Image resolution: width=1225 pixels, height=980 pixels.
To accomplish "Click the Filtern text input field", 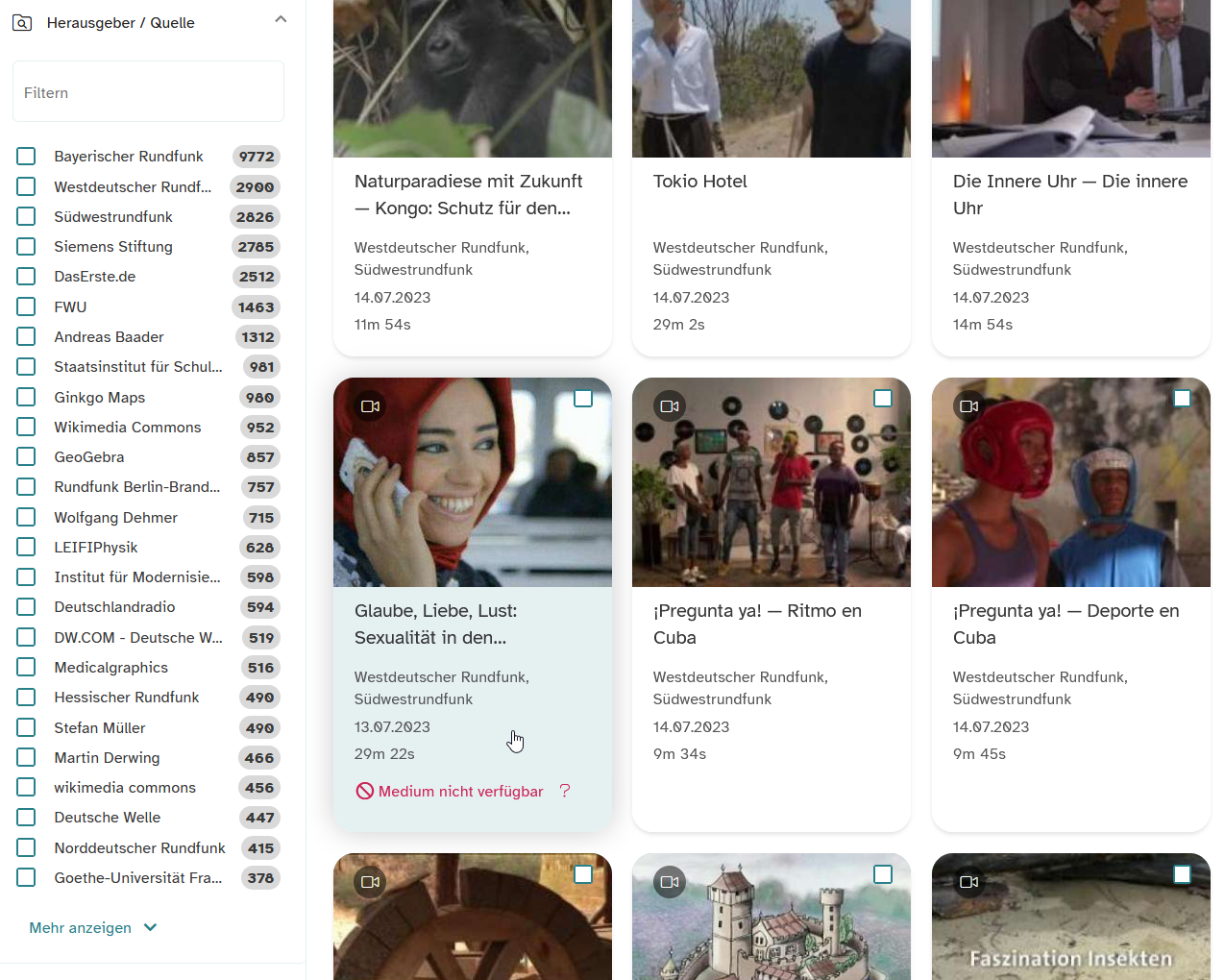I will pyautogui.click(x=148, y=92).
